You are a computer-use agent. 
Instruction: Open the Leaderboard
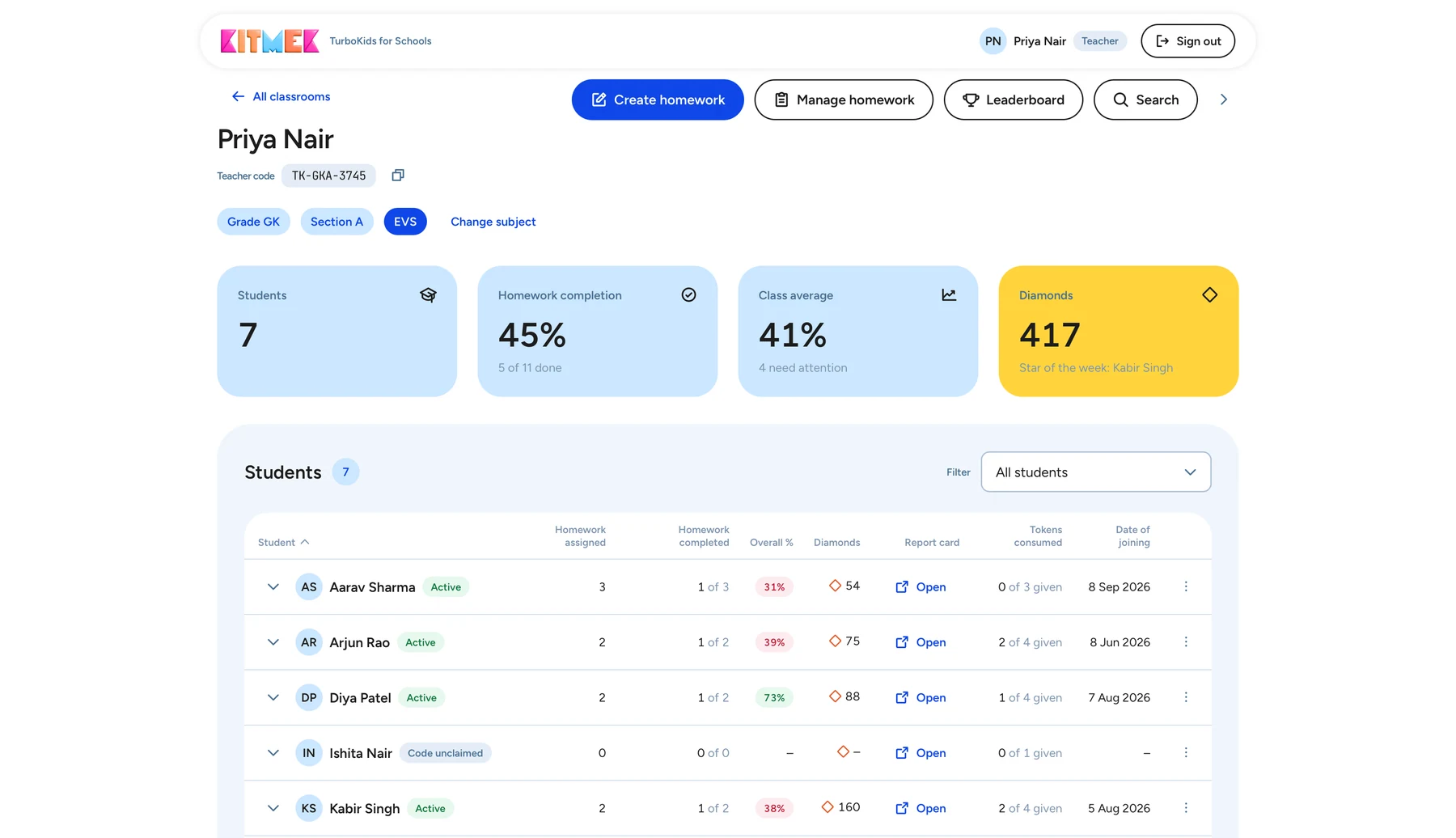pos(1014,99)
